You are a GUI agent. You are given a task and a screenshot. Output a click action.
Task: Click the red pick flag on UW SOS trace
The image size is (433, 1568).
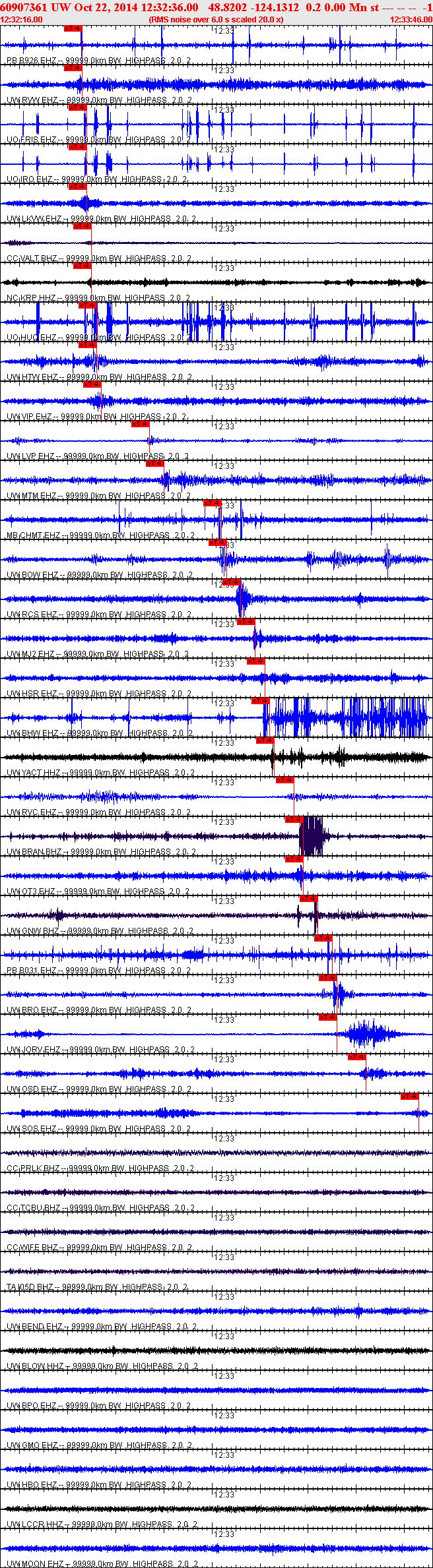pyautogui.click(x=409, y=1097)
